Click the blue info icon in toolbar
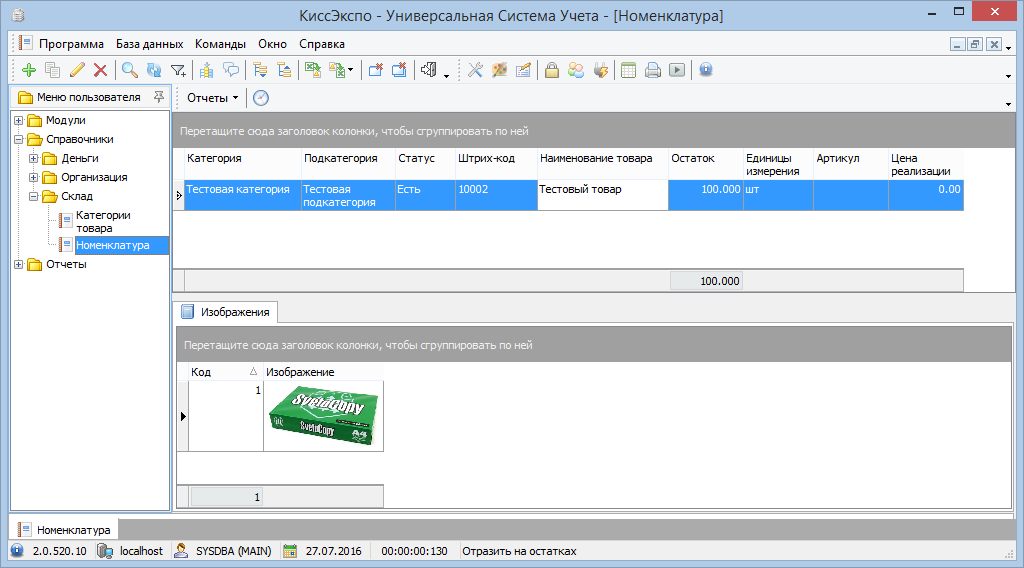The image size is (1024, 568). pos(705,70)
